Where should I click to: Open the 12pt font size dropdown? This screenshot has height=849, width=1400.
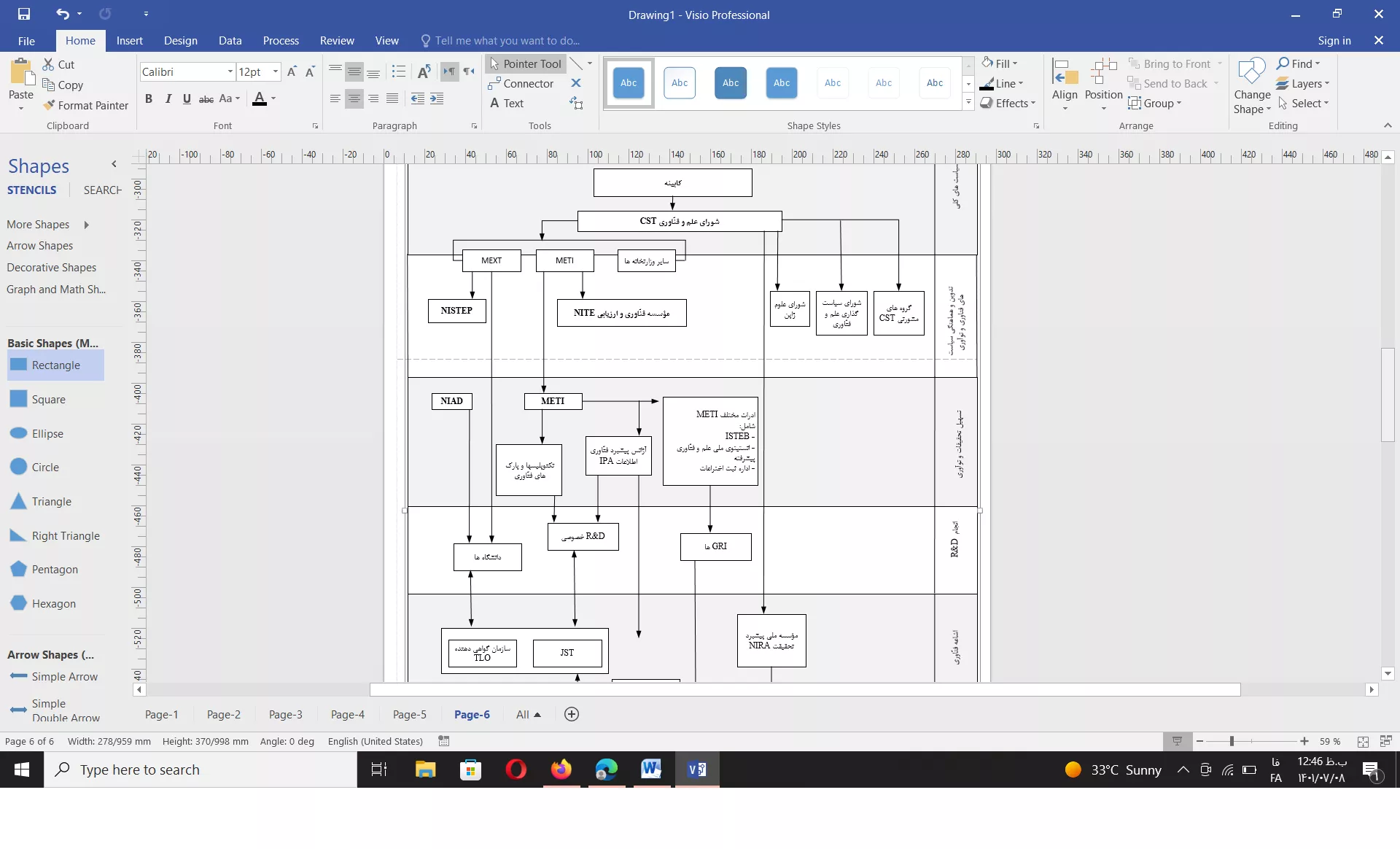276,71
